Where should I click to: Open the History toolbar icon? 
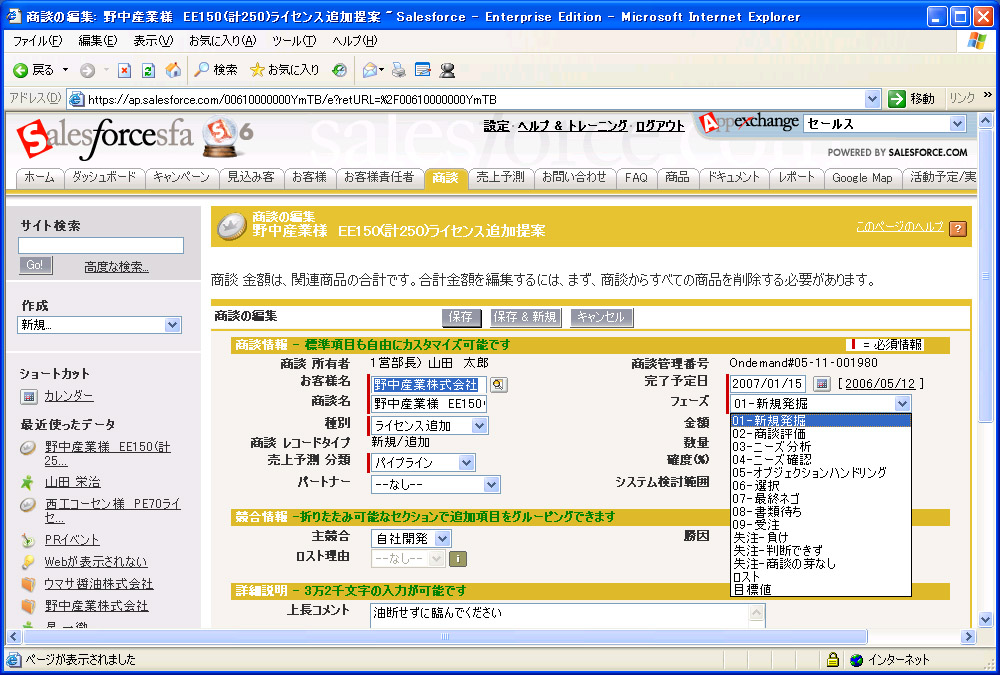pyautogui.click(x=339, y=70)
